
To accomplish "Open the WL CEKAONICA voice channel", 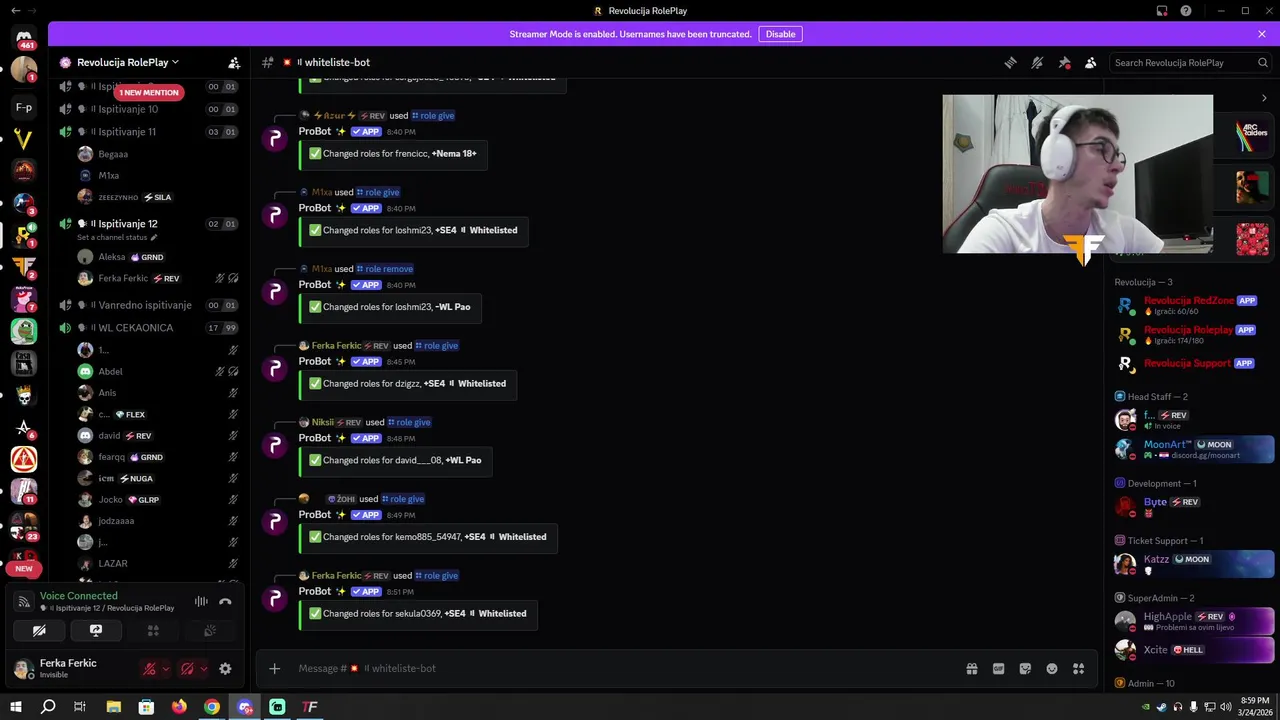I will coord(150,328).
